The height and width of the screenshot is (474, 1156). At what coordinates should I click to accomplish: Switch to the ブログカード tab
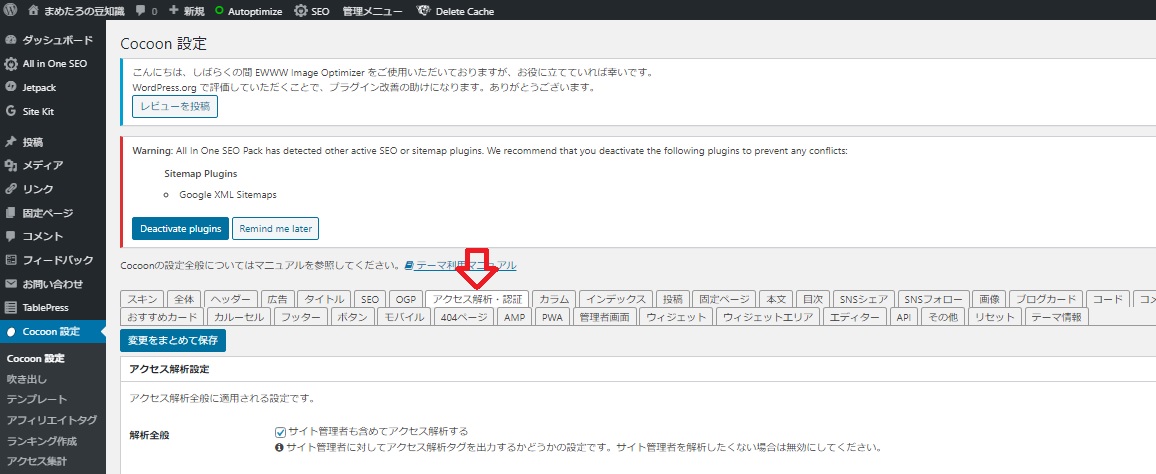click(1046, 299)
